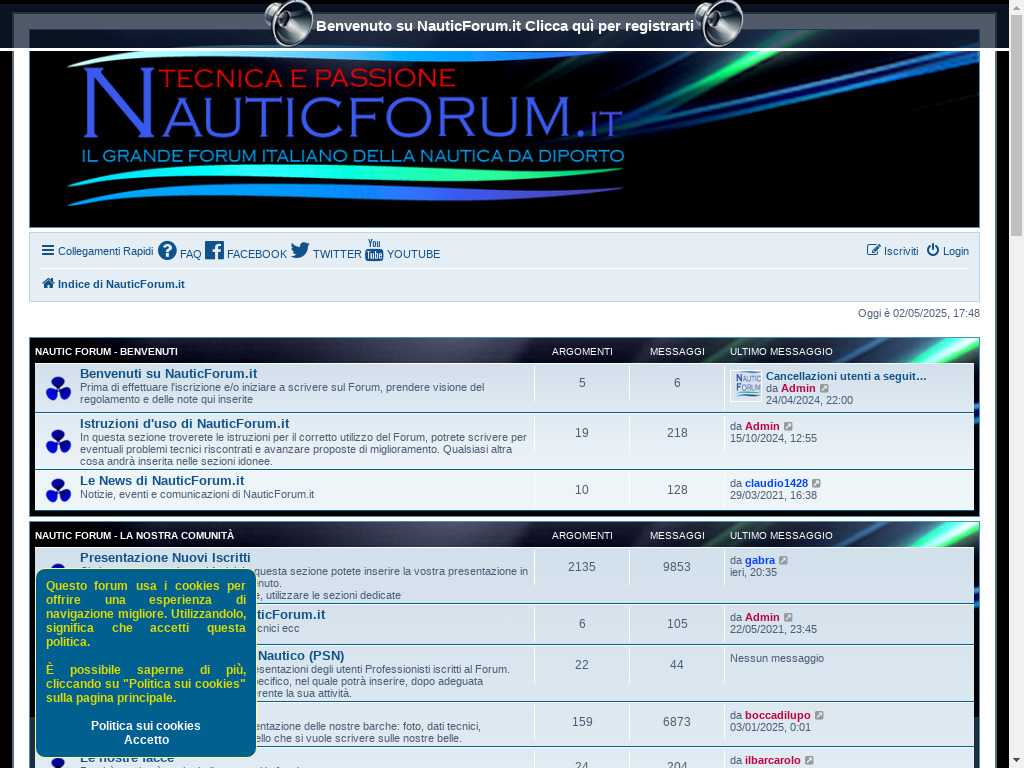Click Politica sui cookies in cookie notice
Image resolution: width=1024 pixels, height=768 pixels.
tap(146, 726)
